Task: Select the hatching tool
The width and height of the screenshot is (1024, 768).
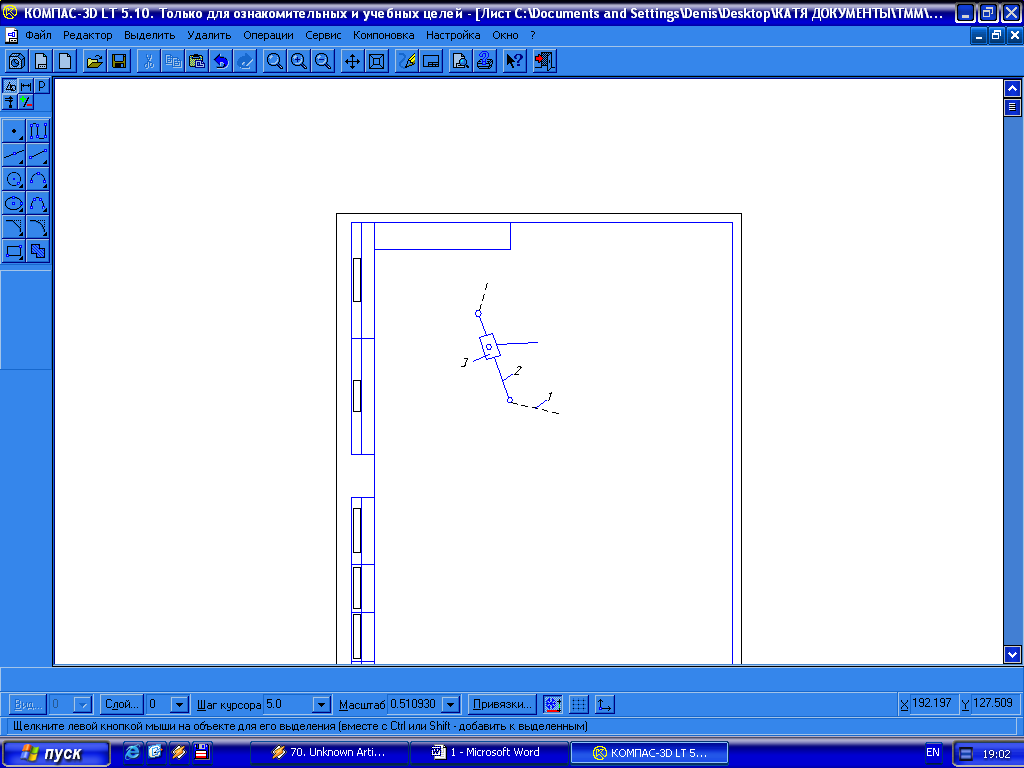Action: (38, 251)
